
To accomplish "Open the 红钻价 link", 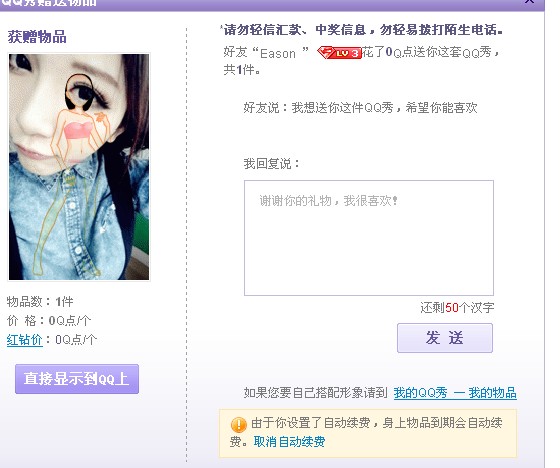I will click(x=25, y=339).
